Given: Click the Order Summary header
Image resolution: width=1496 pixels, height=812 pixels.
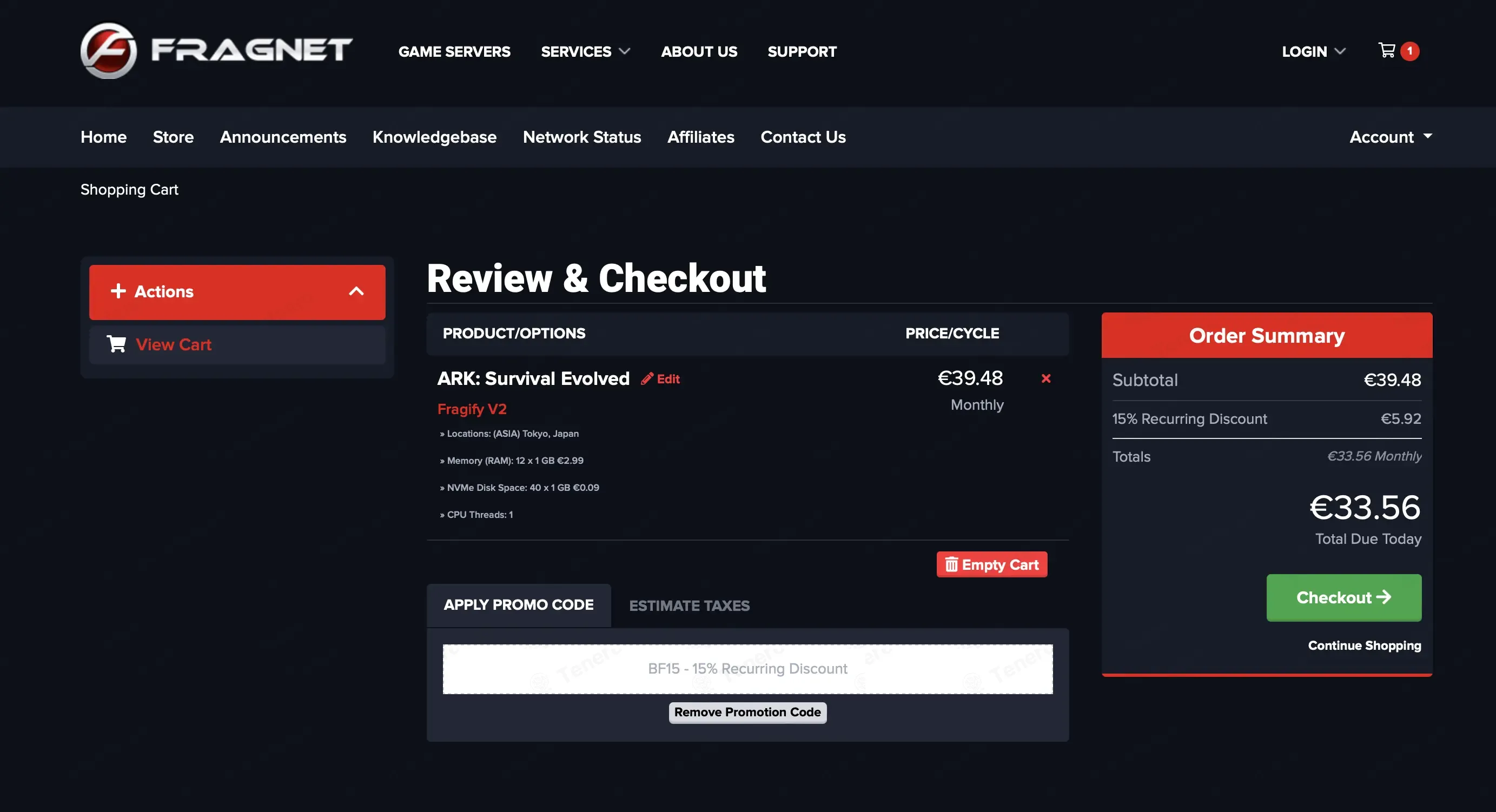Looking at the screenshot, I should (x=1266, y=336).
